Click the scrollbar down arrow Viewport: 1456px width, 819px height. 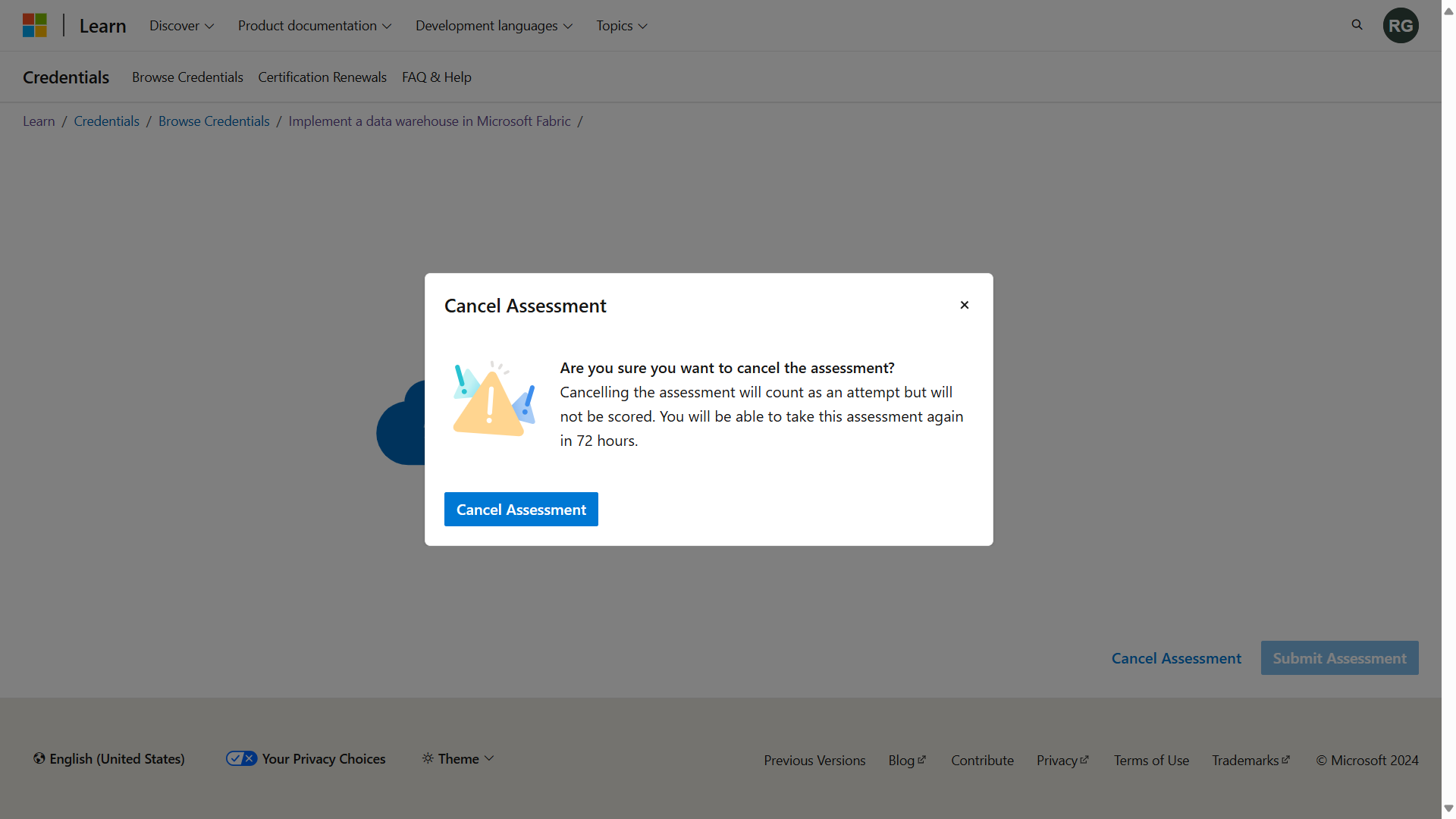1449,808
